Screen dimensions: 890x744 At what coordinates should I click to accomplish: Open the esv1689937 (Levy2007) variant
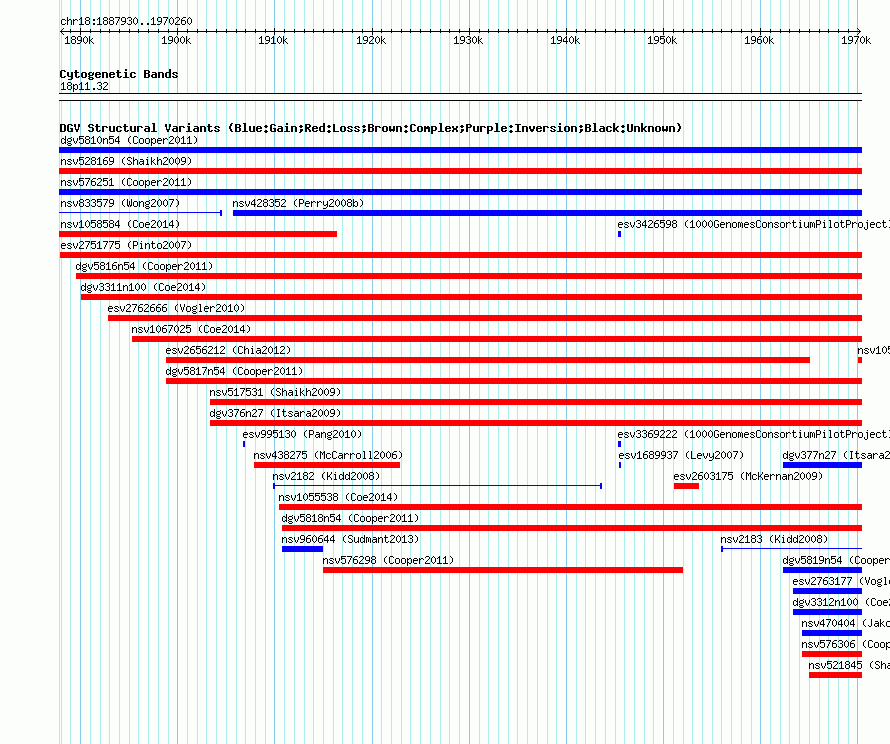pyautogui.click(x=681, y=455)
